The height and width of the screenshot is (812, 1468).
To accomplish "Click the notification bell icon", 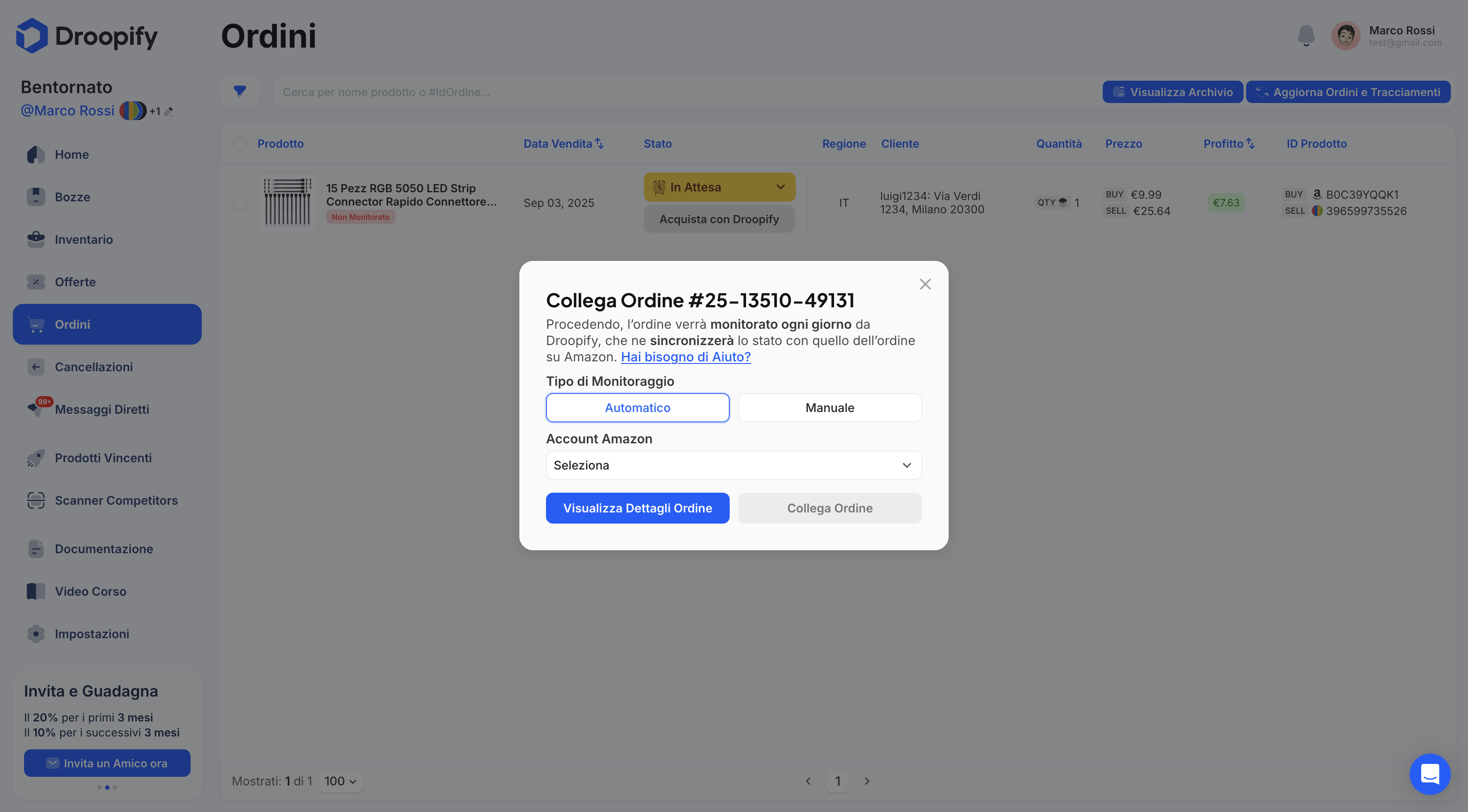I will click(1306, 35).
